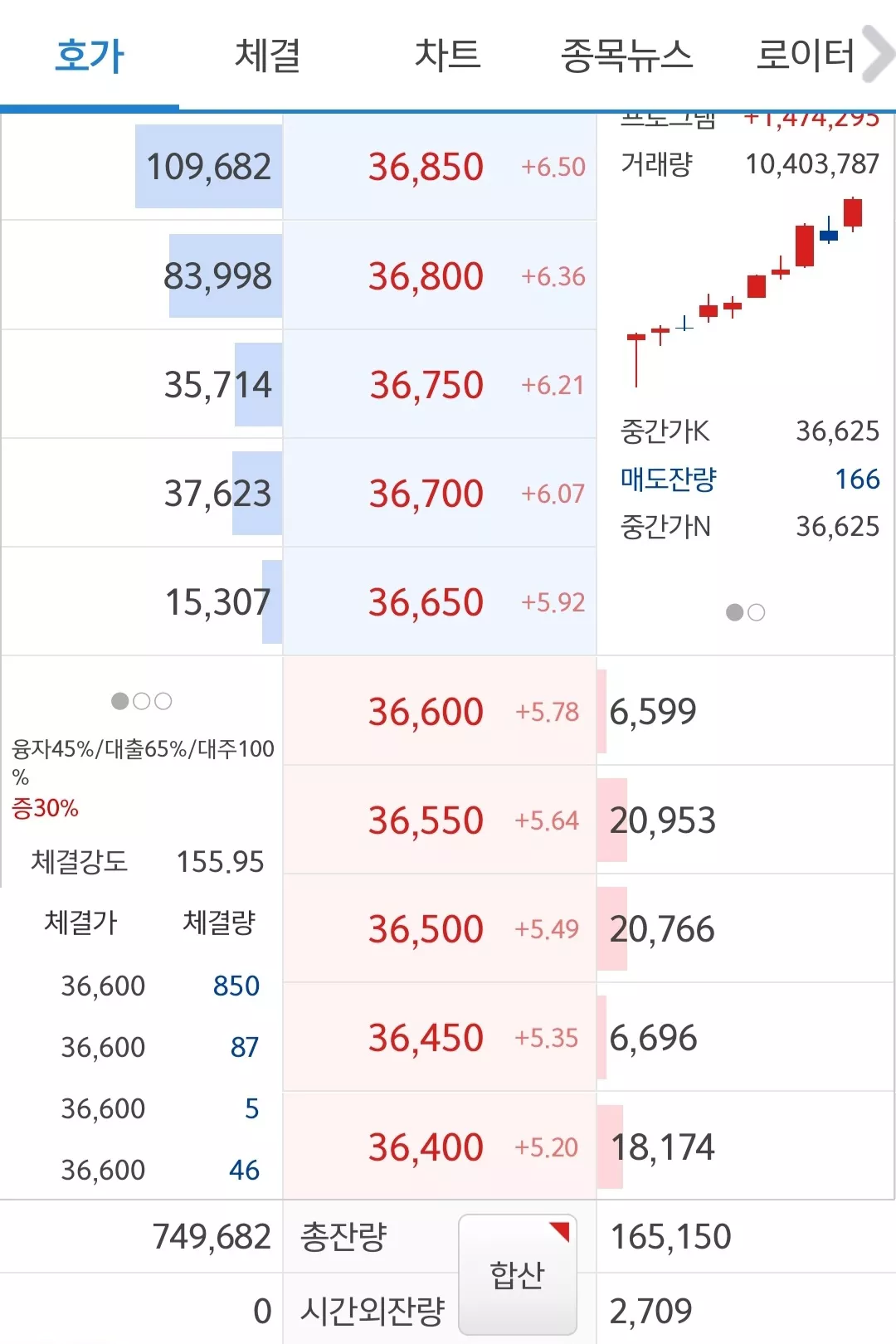Image resolution: width=896 pixels, height=1344 pixels.
Task: Select the 36,700 ask price row
Action: (440, 493)
